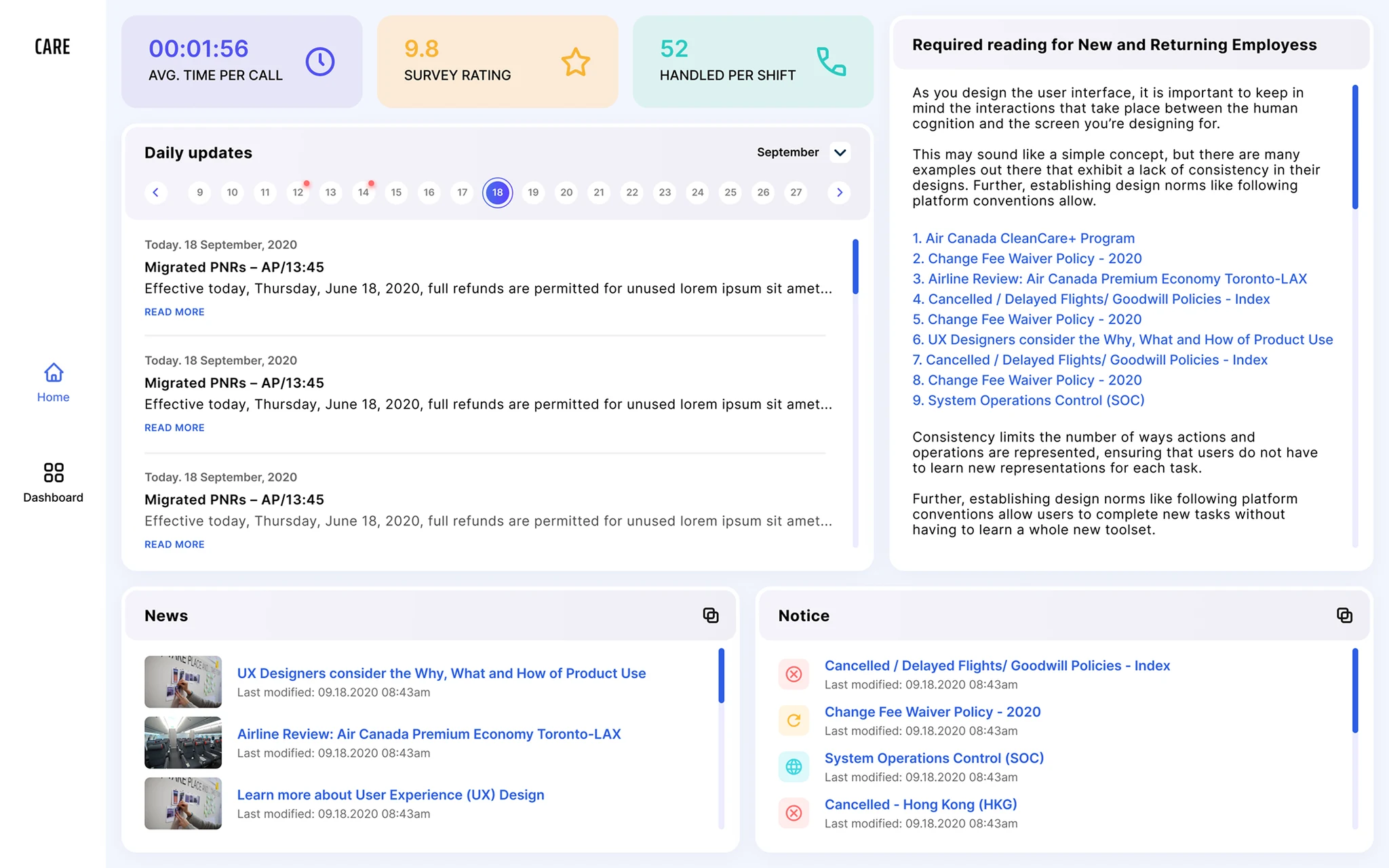Click the star icon in the Survey Rating card
The height and width of the screenshot is (868, 1389).
tap(576, 62)
